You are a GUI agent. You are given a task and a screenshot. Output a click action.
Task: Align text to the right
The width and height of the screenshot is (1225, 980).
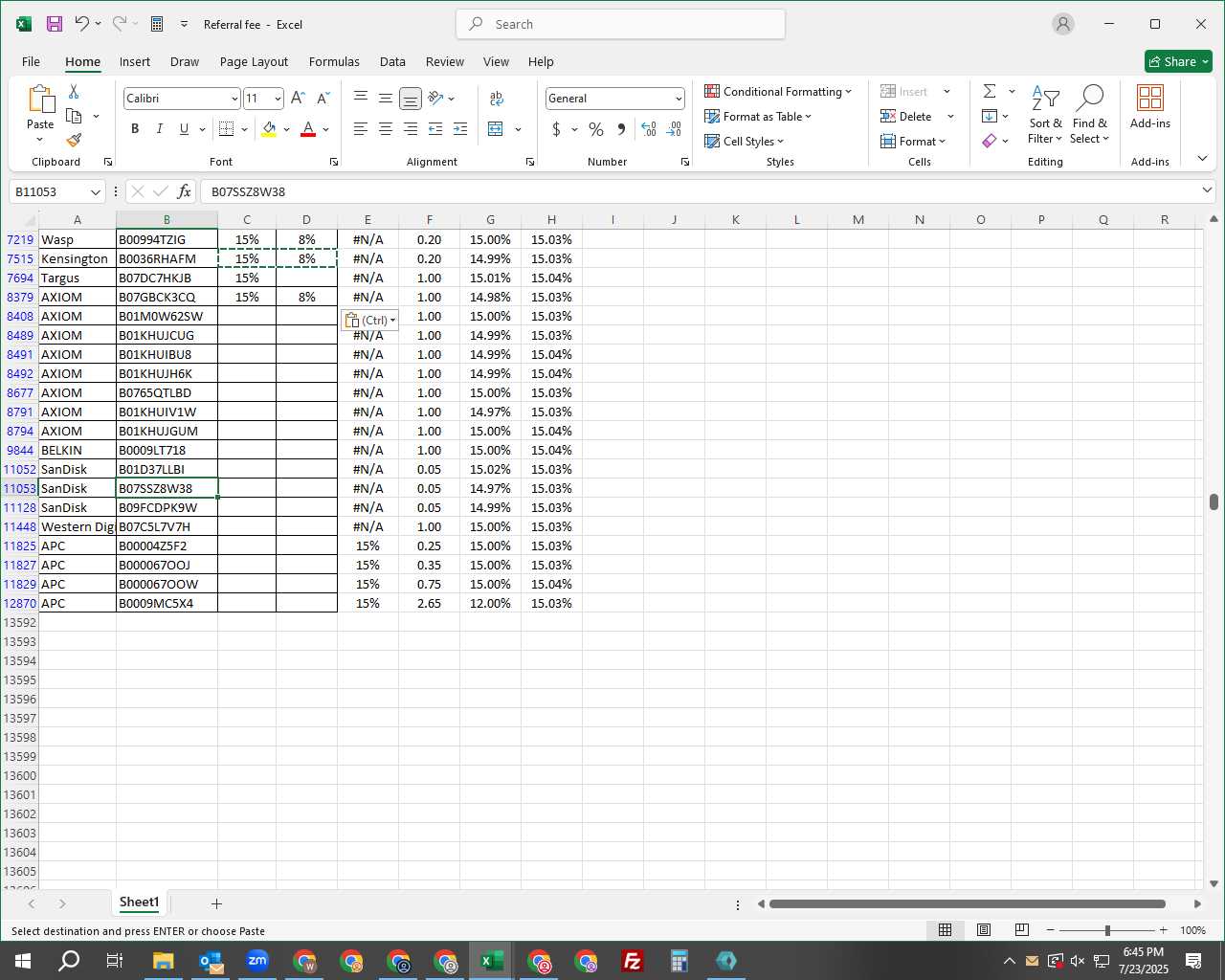click(x=411, y=128)
